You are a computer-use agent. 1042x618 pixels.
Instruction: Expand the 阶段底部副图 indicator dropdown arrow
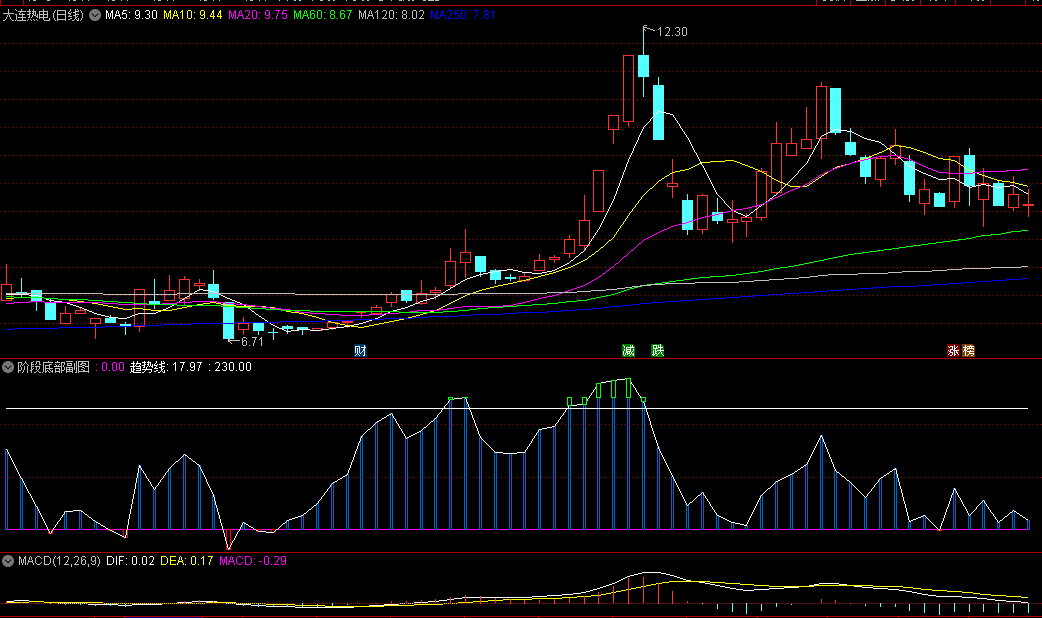pyautogui.click(x=9, y=367)
